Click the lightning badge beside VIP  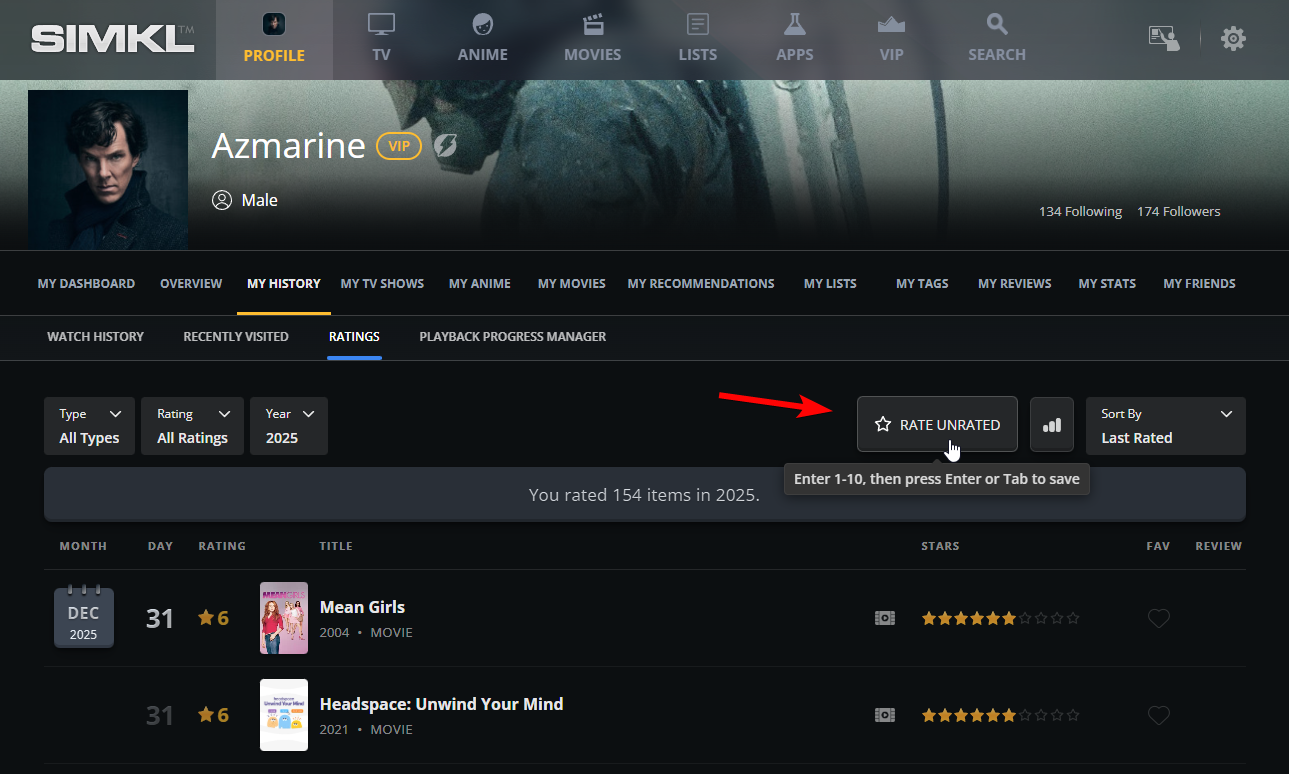[x=446, y=146]
